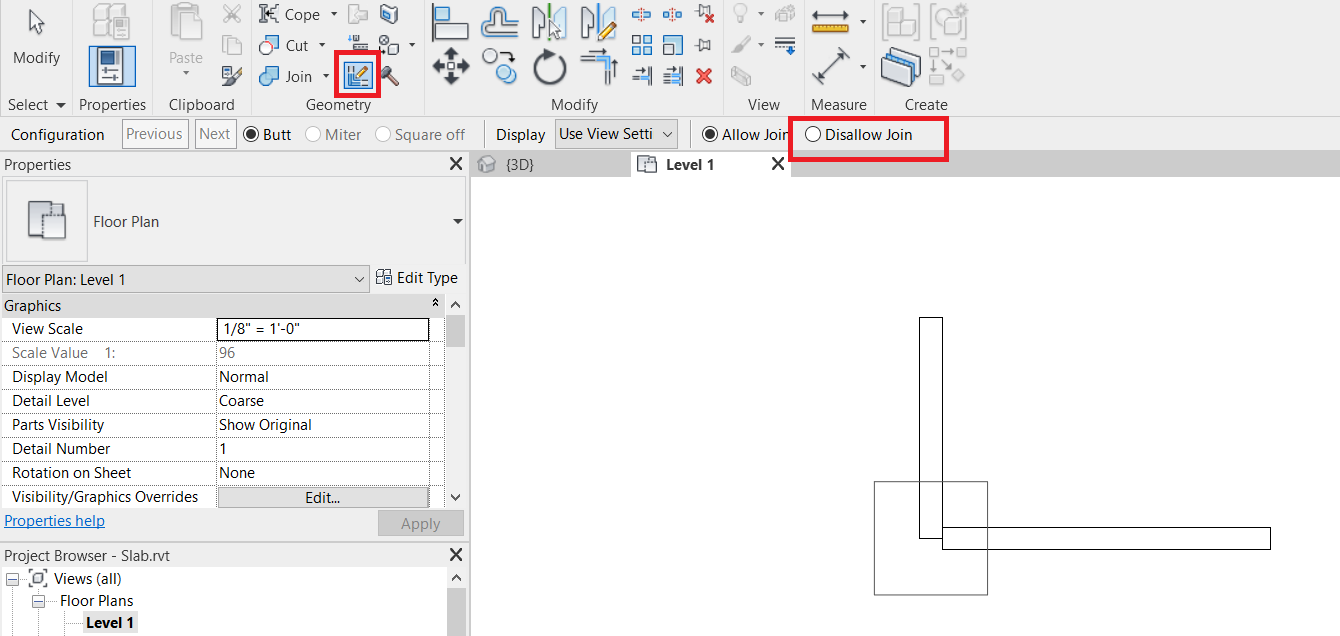The image size is (1340, 636).
Task: Select the red Delete tool
Action: 703,75
